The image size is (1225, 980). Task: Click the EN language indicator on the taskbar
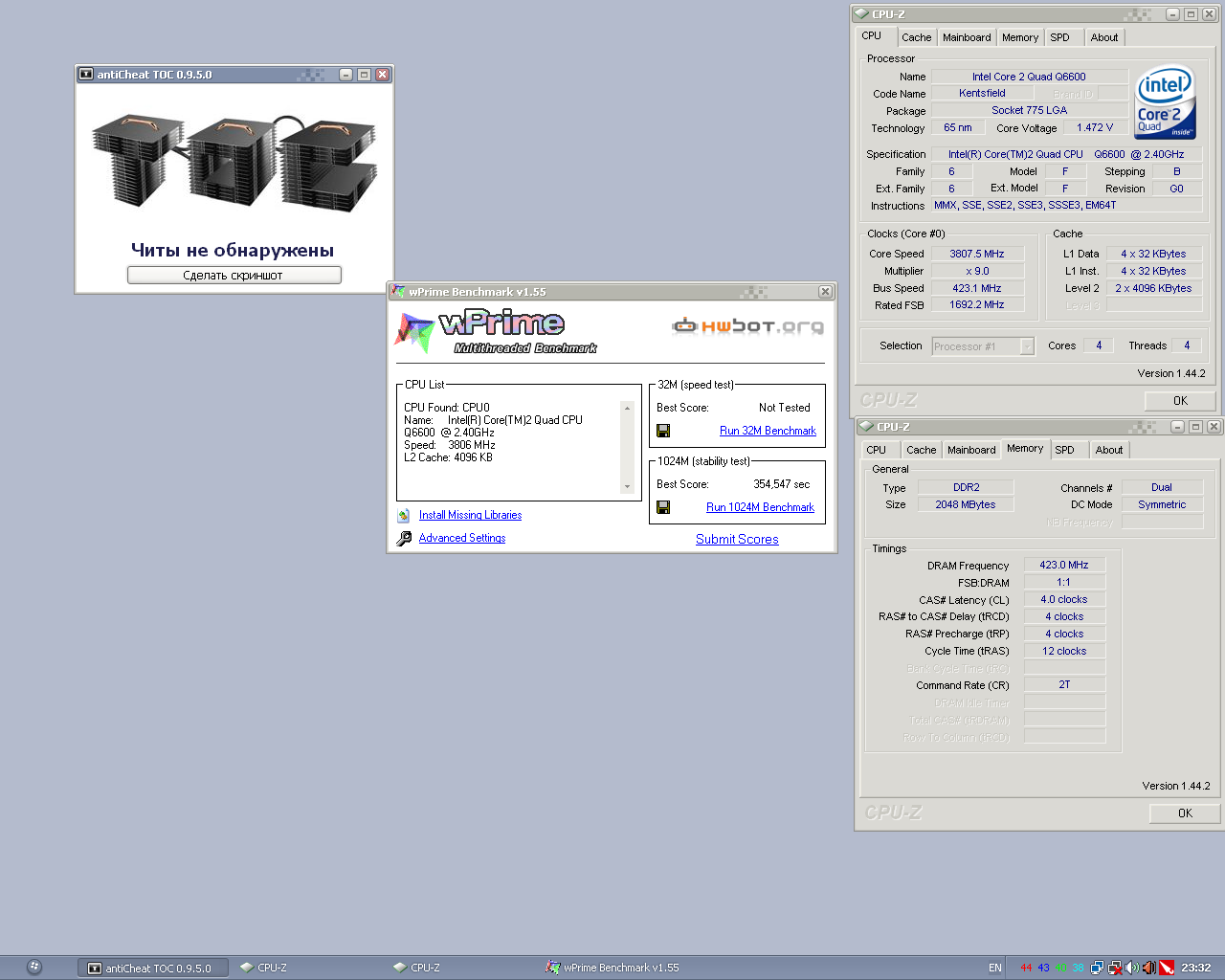(995, 968)
